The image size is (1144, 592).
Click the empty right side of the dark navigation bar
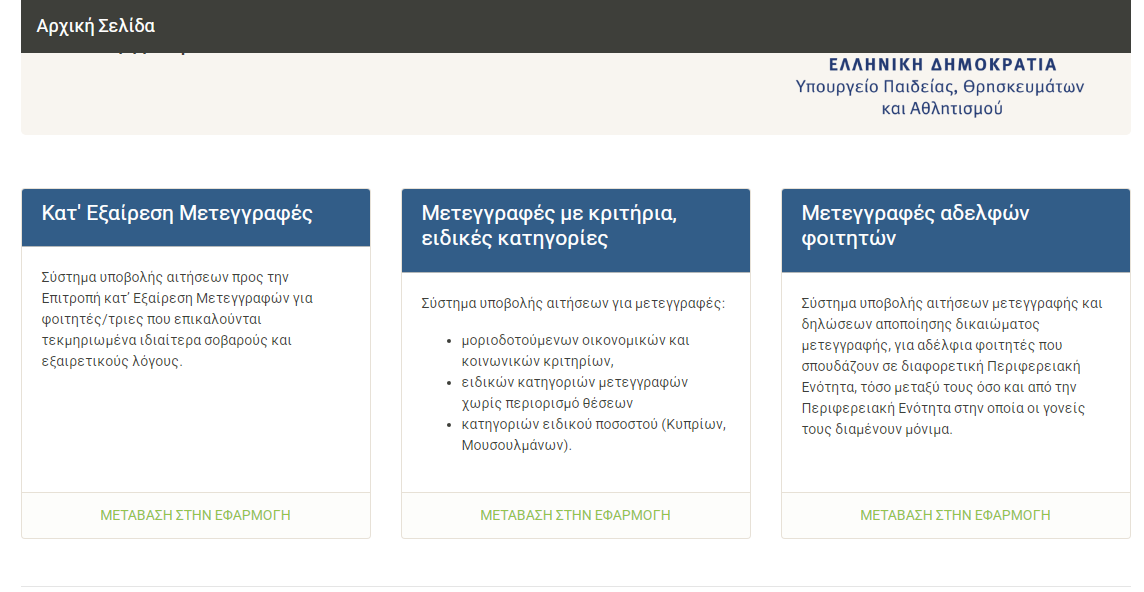(700, 26)
